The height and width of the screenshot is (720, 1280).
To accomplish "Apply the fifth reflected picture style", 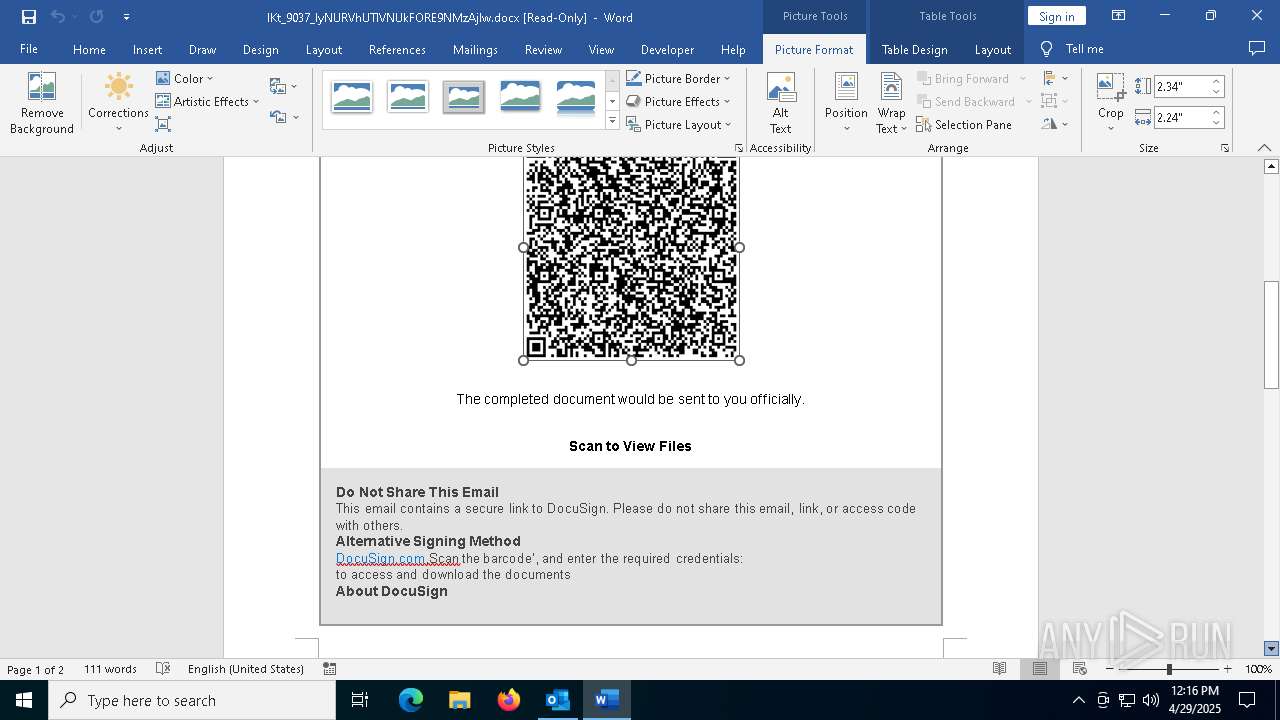I will coord(576,97).
